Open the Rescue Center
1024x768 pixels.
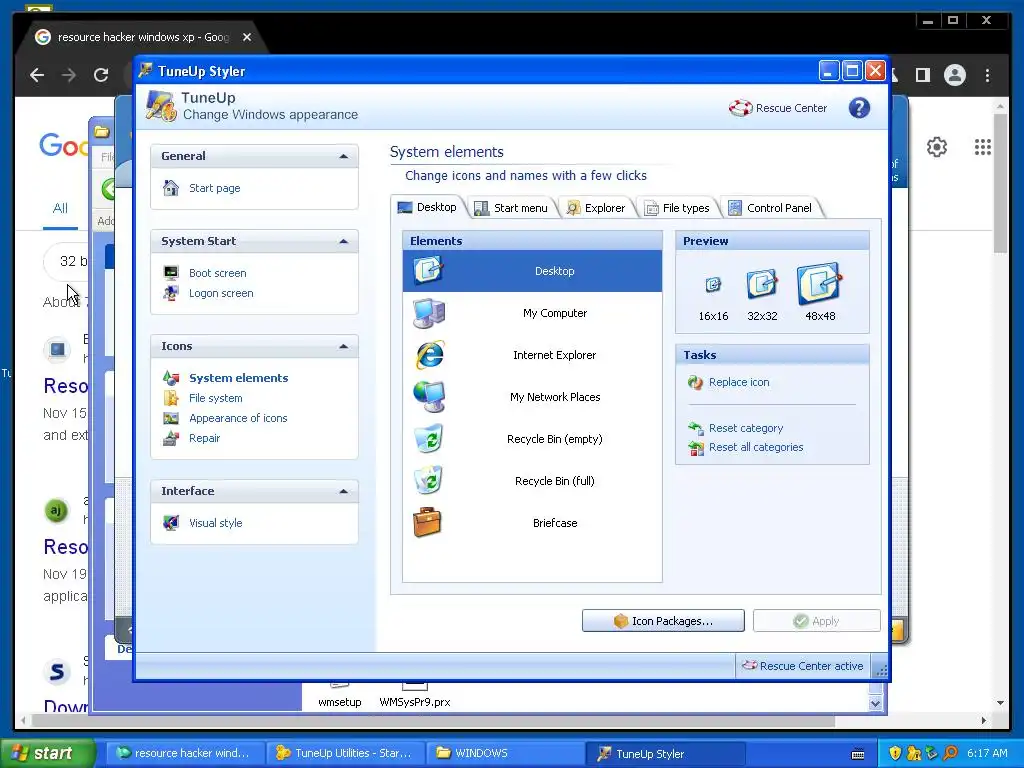click(778, 108)
